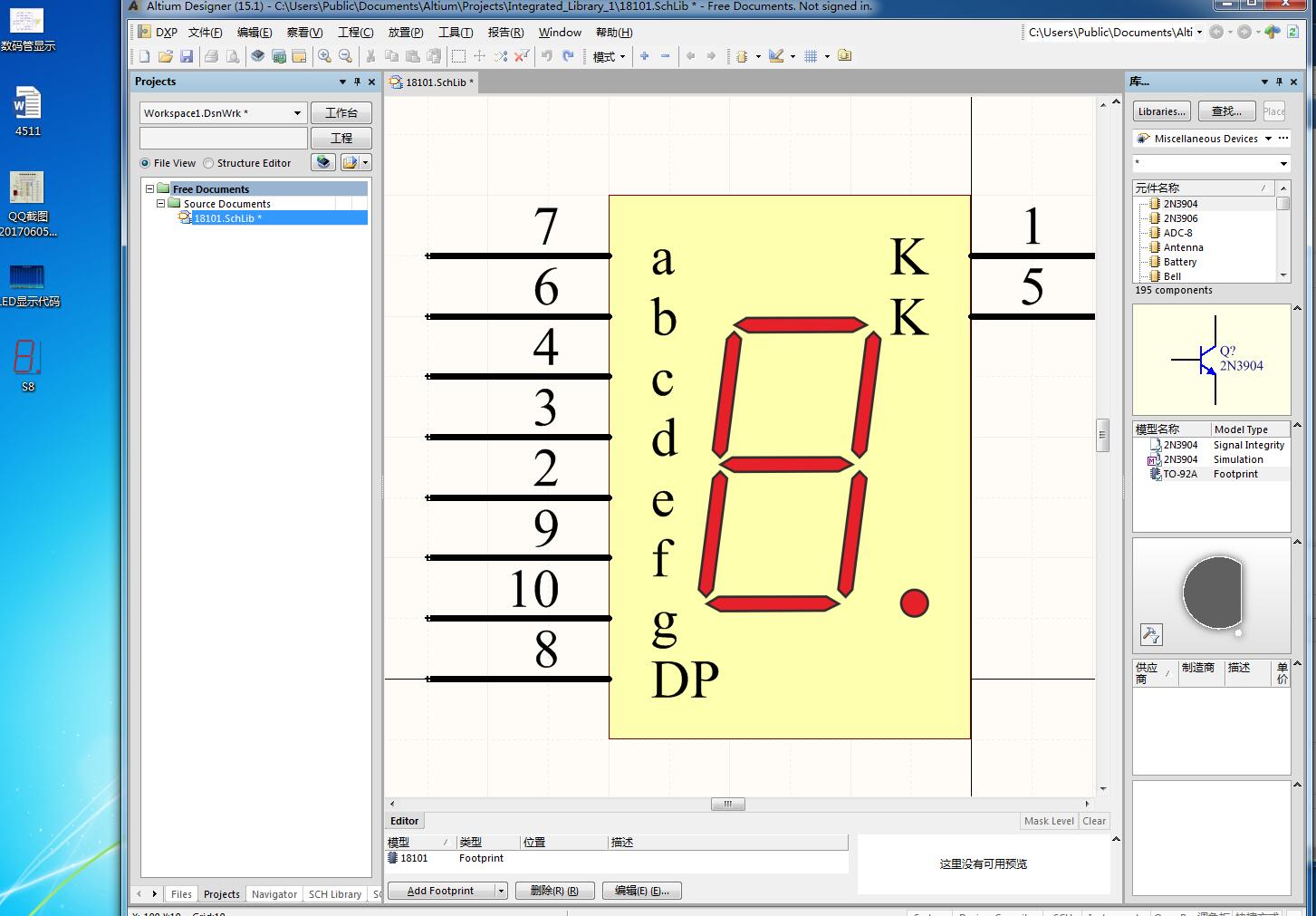
Task: Save the active document with the disk icon
Action: [x=187, y=56]
